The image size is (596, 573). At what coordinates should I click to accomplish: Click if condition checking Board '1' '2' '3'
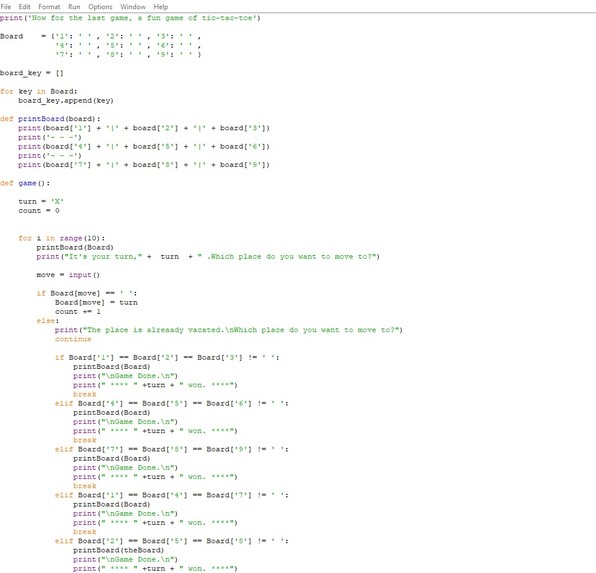pos(167,357)
